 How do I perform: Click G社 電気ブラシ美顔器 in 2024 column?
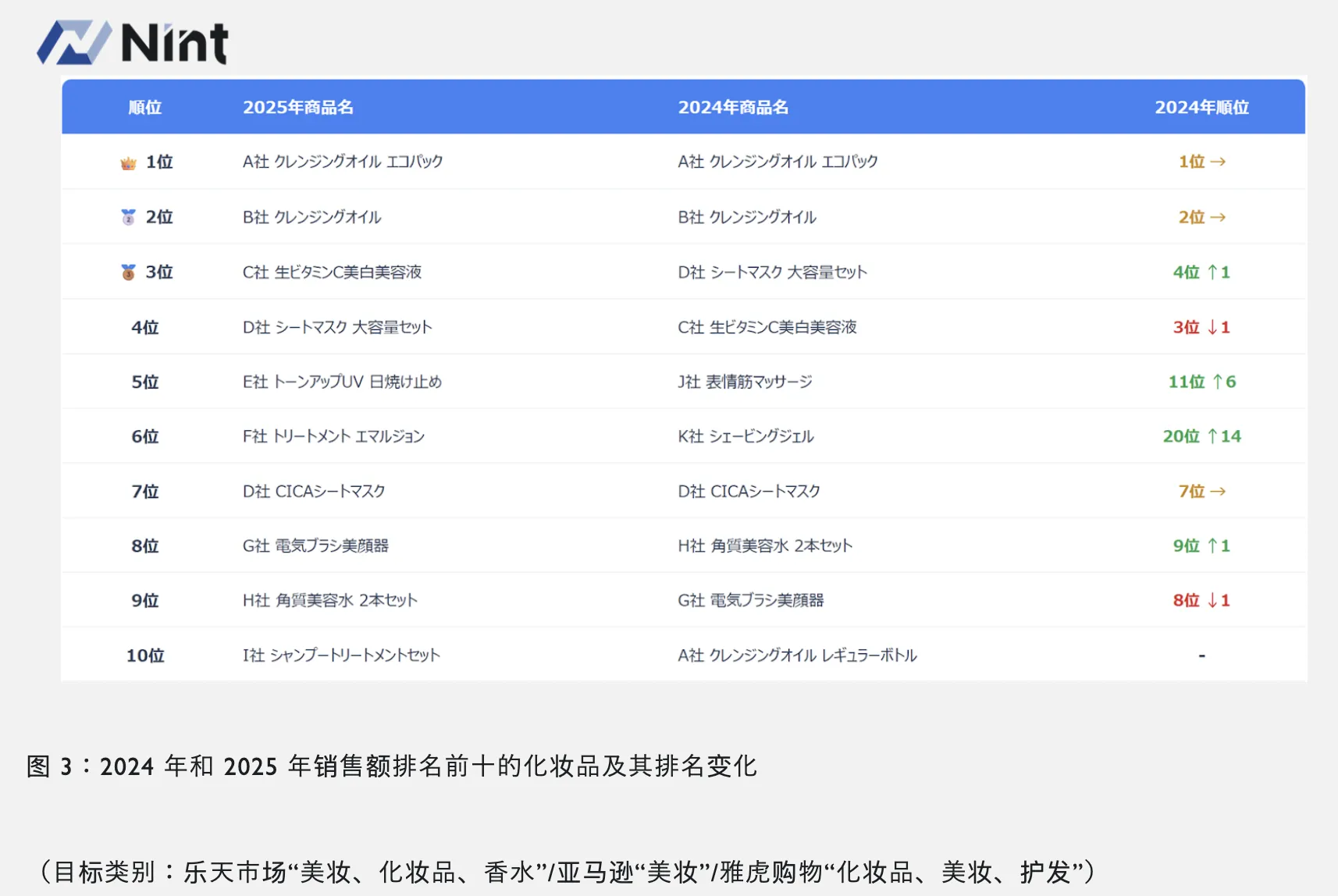[x=750, y=600]
